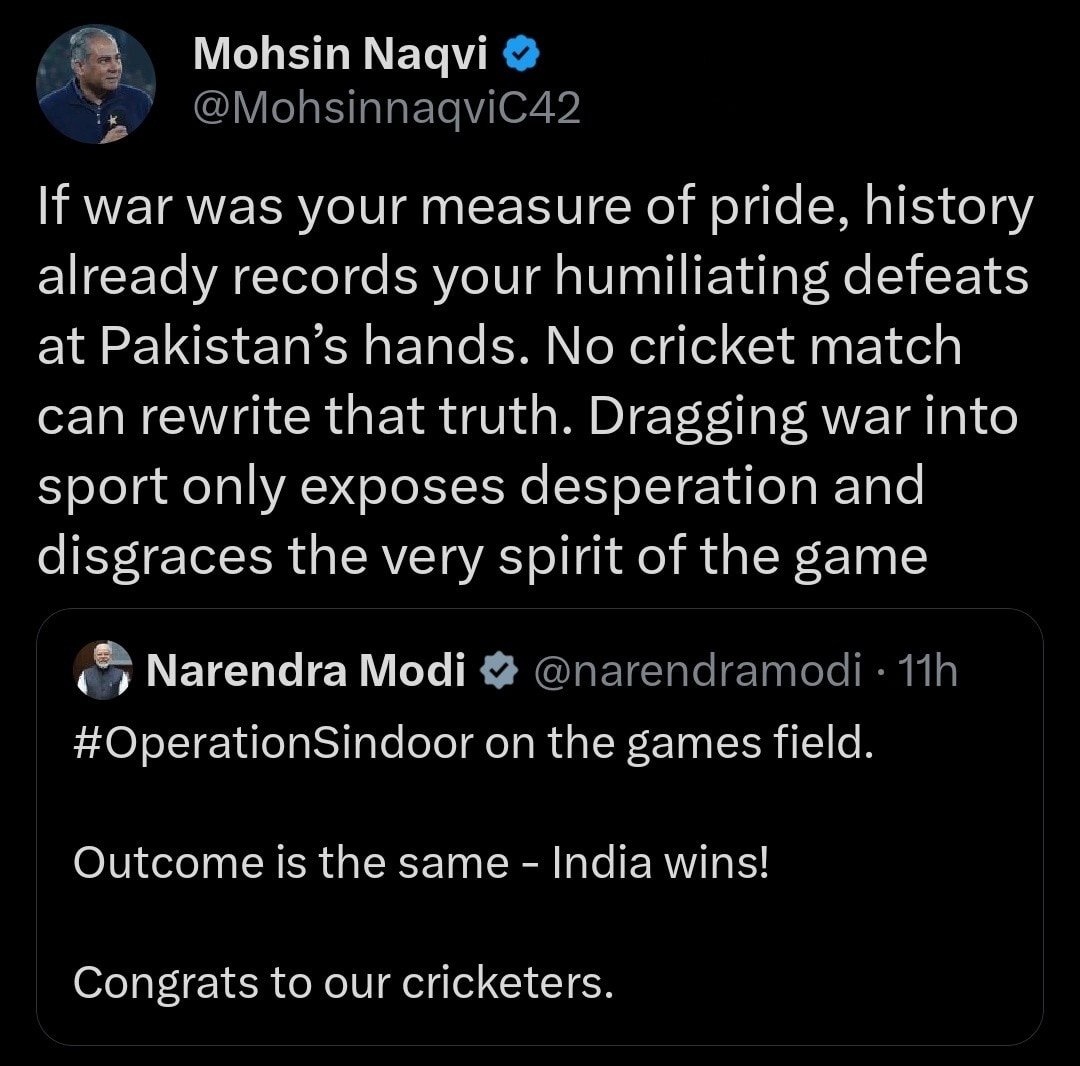The image size is (1080, 1066).
Task: Click the line "Outcome is the same - India wins!"
Action: 421,863
